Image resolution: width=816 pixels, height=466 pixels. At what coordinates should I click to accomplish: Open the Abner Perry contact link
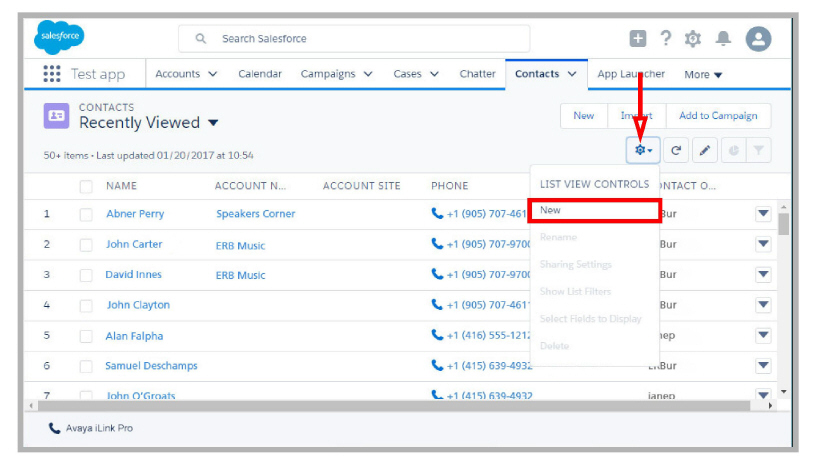135,213
